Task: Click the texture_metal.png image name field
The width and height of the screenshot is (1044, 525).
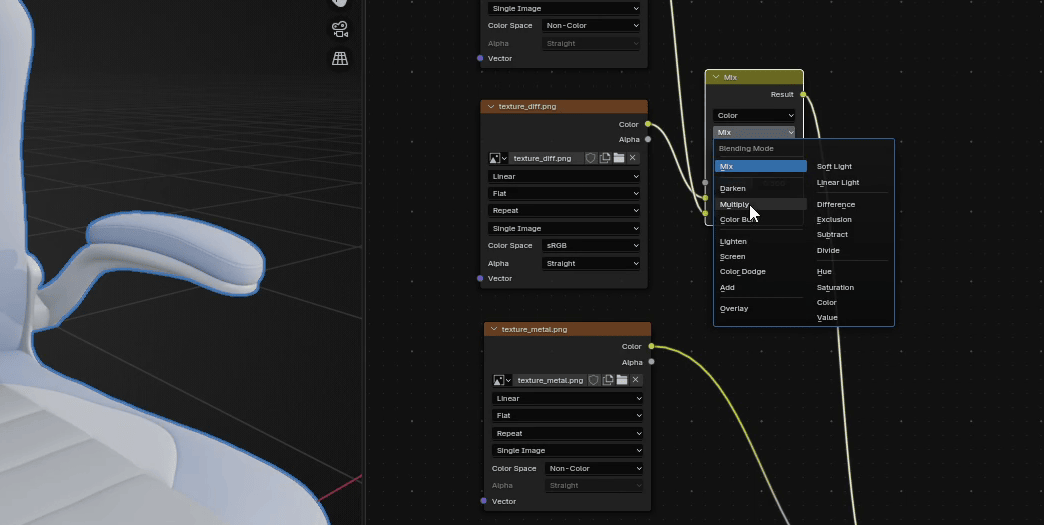Action: [550, 380]
